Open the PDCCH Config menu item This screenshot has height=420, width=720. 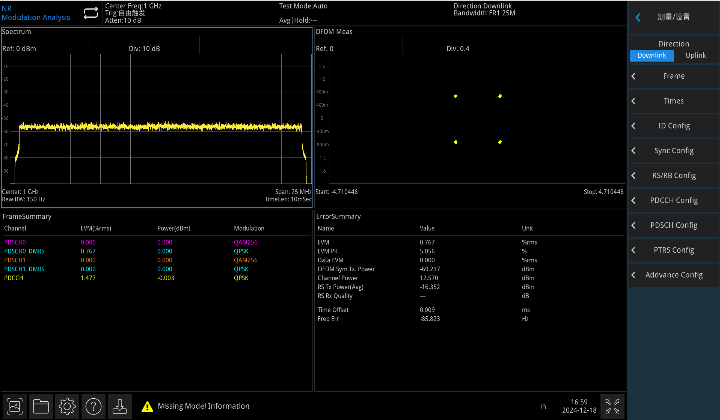tap(673, 200)
